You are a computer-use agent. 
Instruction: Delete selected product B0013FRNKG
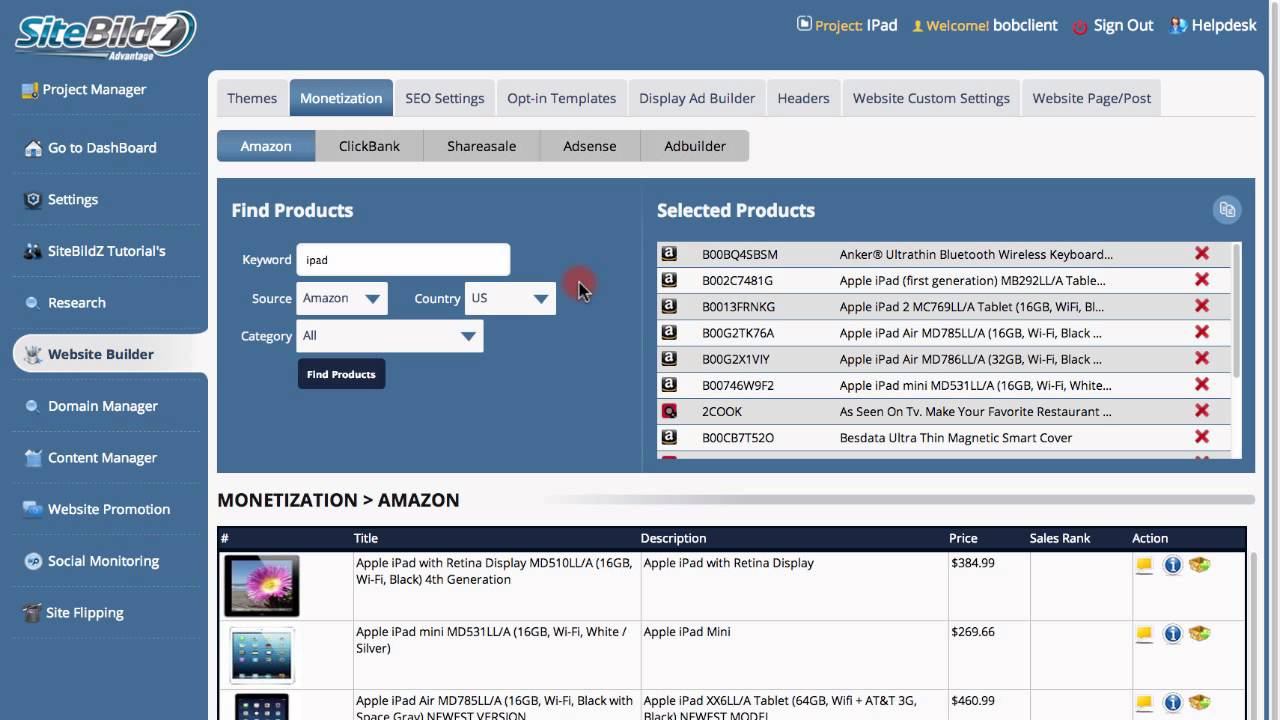click(x=1202, y=306)
